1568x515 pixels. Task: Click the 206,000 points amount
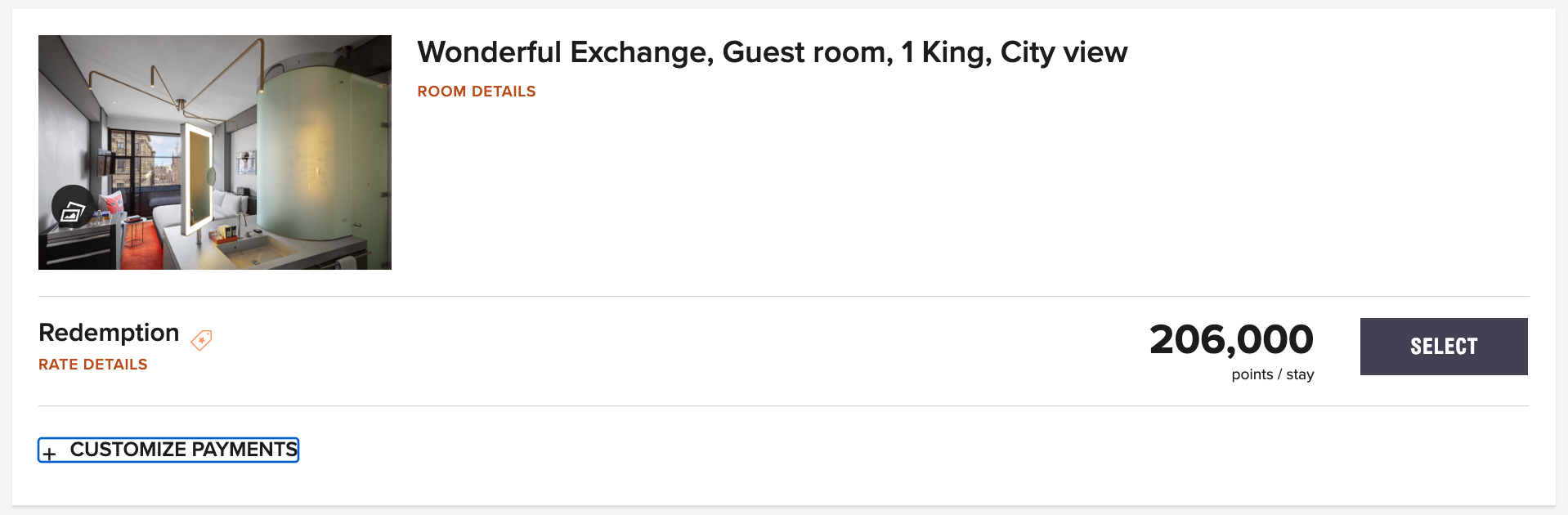click(1231, 339)
